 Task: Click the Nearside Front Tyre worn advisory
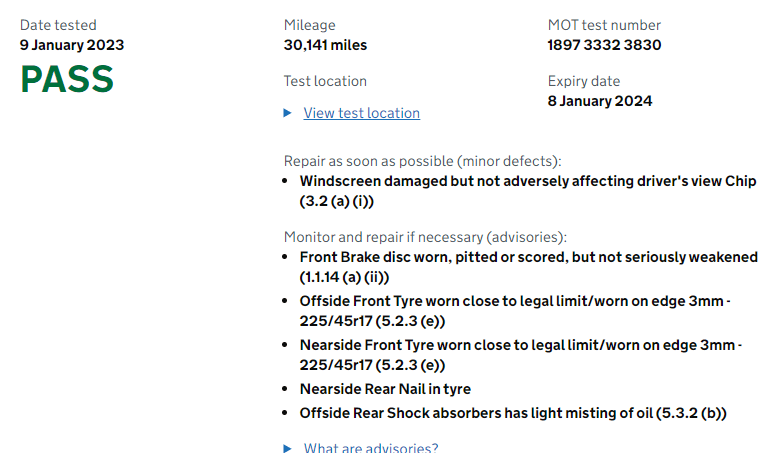521,355
